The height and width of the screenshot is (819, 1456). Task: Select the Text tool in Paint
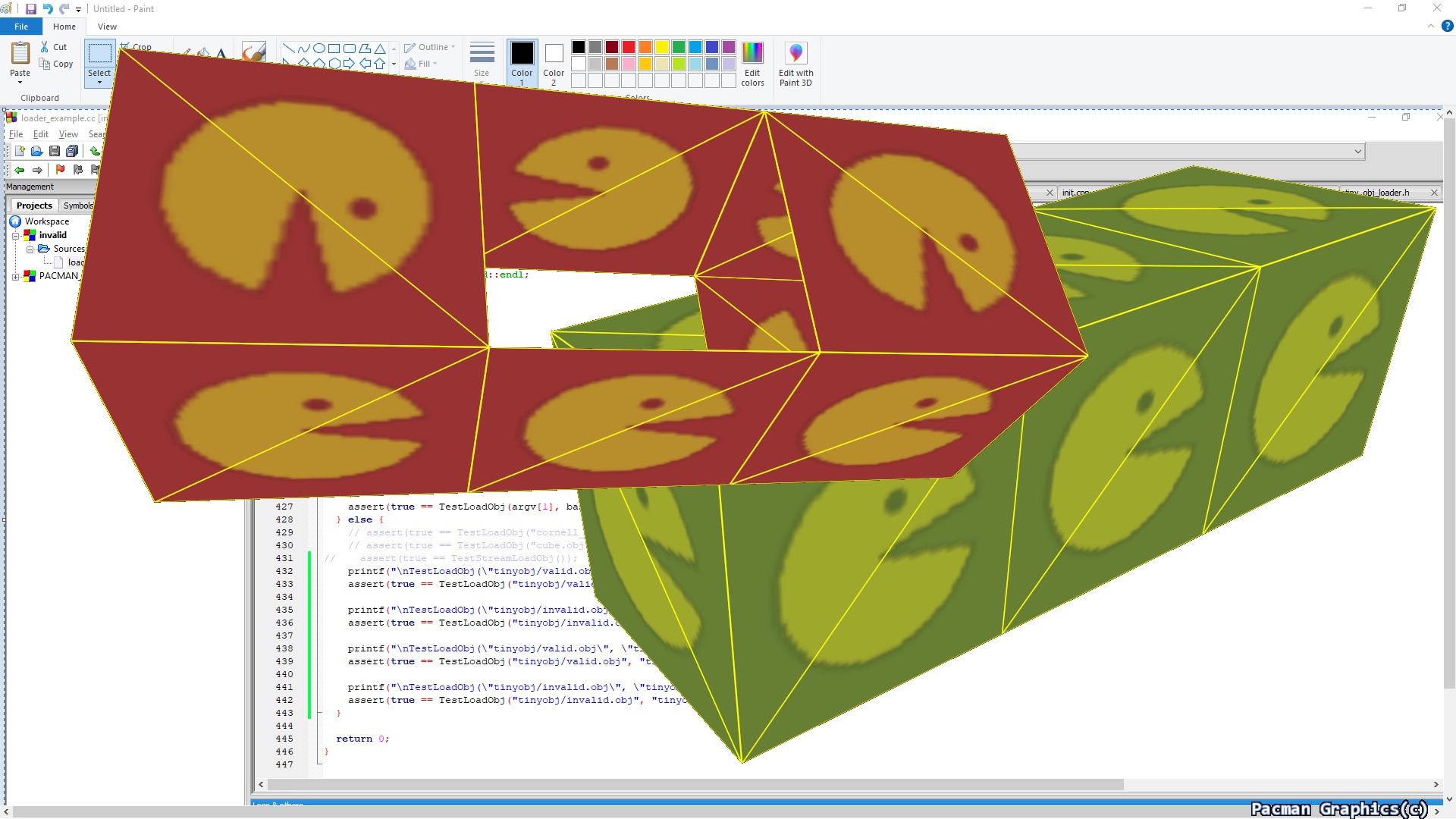tap(221, 53)
